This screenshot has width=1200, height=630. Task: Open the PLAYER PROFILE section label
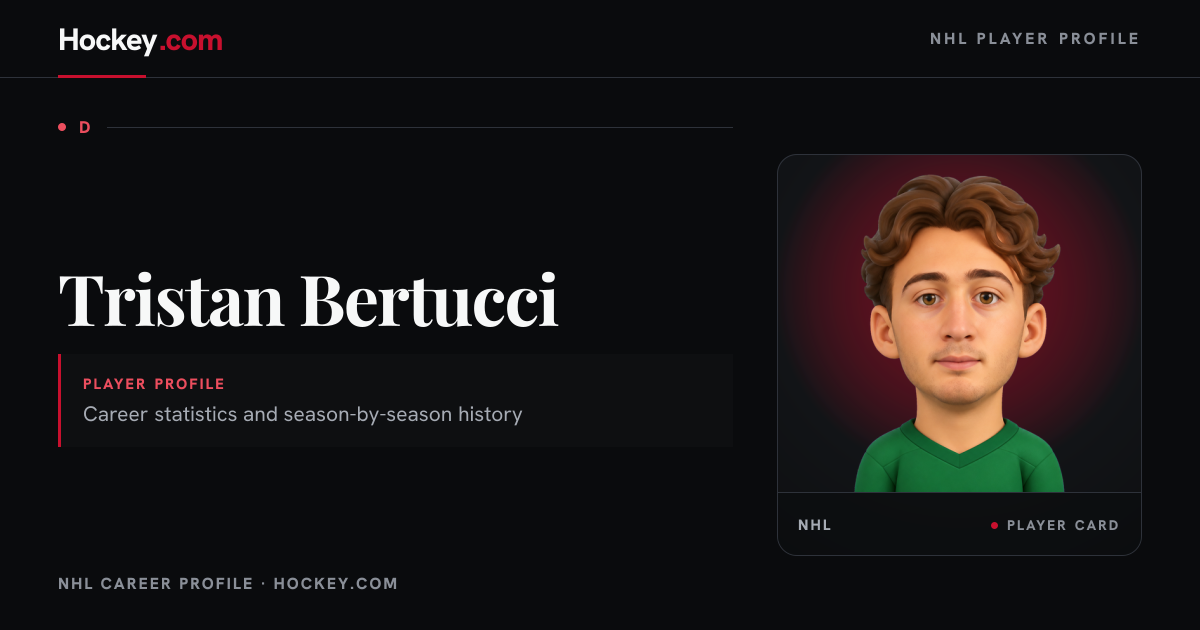pos(154,384)
